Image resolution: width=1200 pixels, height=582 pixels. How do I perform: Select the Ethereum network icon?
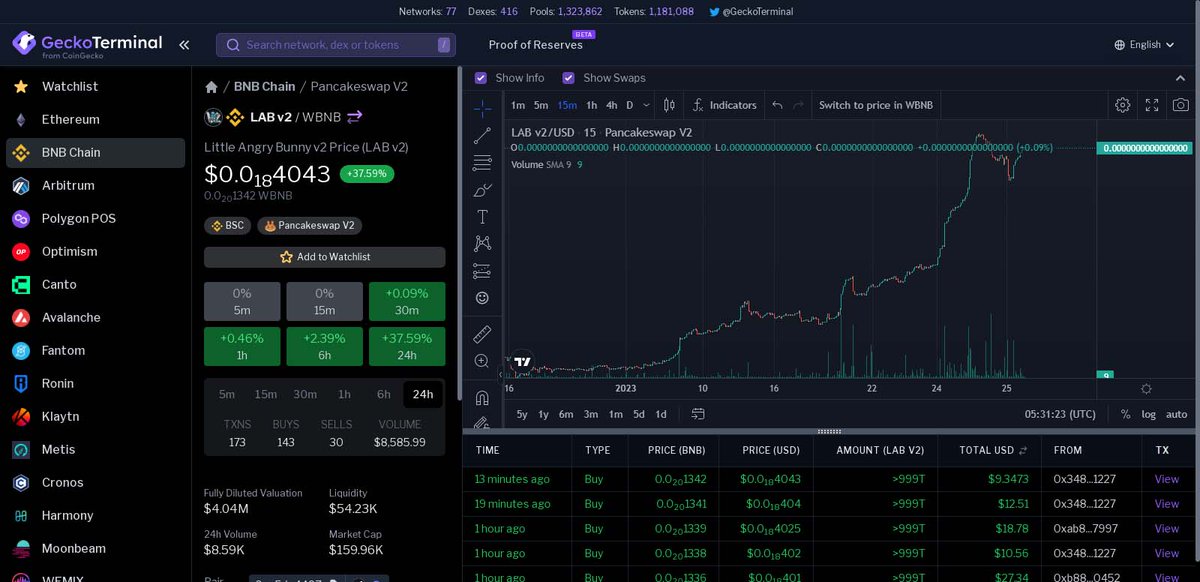tap(20, 120)
